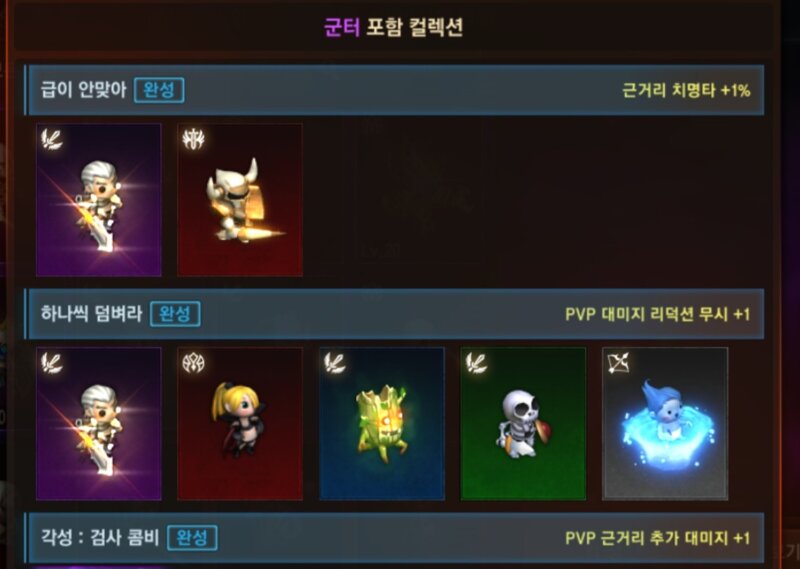The height and width of the screenshot is (569, 800).
Task: Click the class icon on the blonde girl card
Action: tap(193, 363)
